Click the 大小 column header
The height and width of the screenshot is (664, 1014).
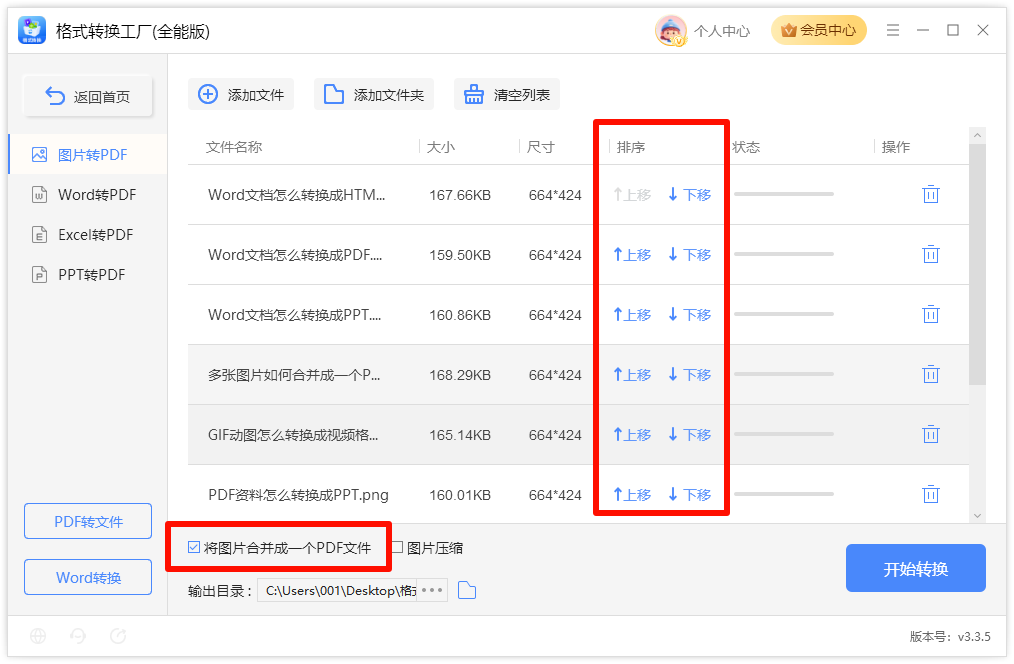441,147
